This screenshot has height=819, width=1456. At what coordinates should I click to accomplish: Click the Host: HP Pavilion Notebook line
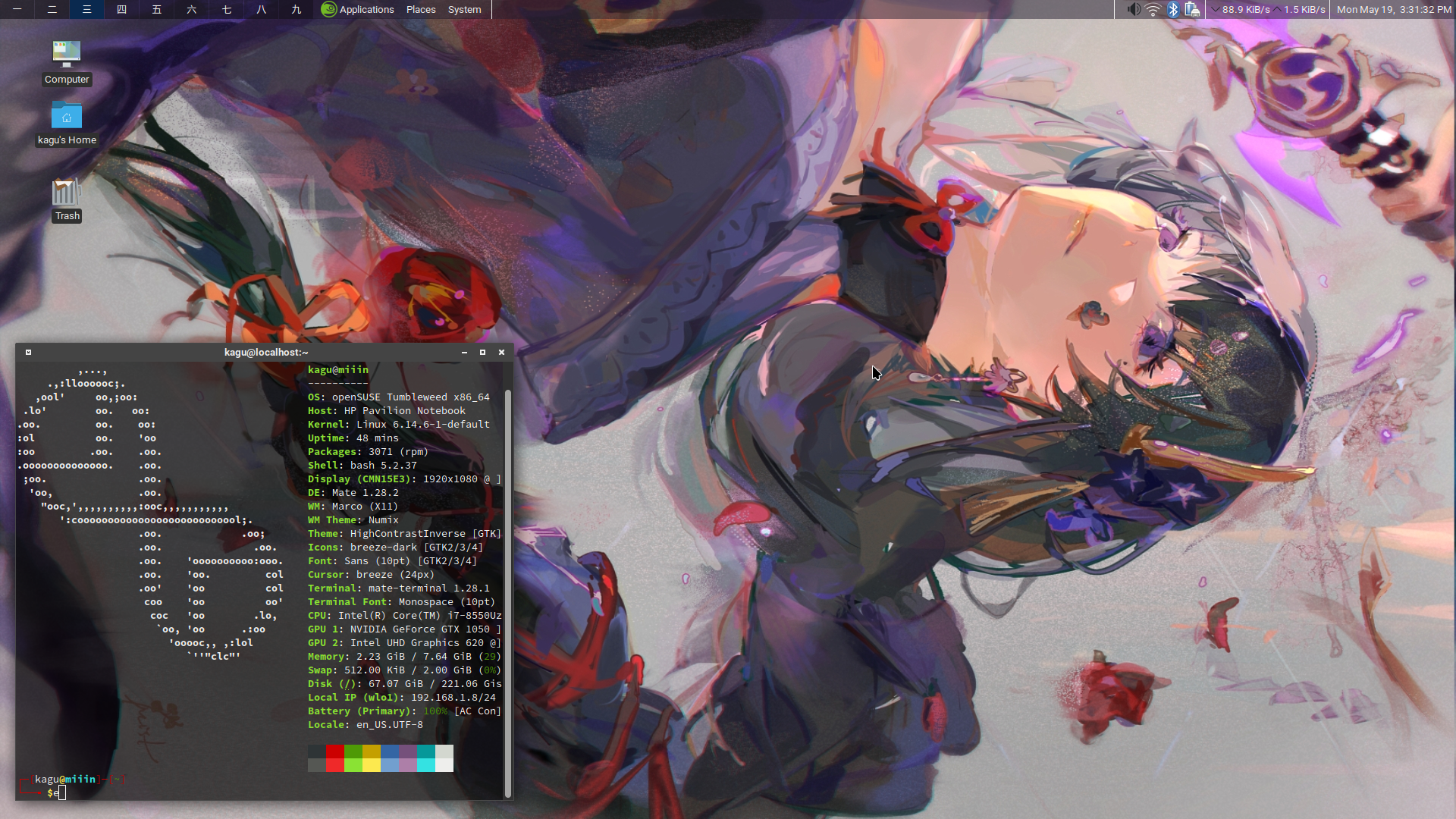pos(387,410)
